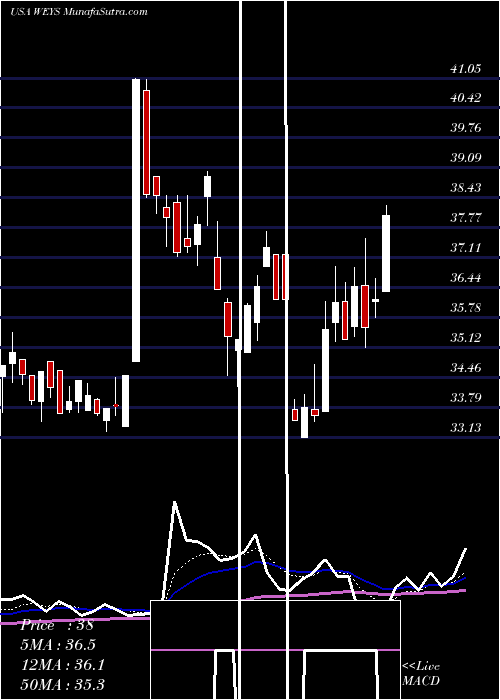Select the 39.76 price axis label
Image resolution: width=500 pixels, height=700 pixels.
click(x=465, y=128)
